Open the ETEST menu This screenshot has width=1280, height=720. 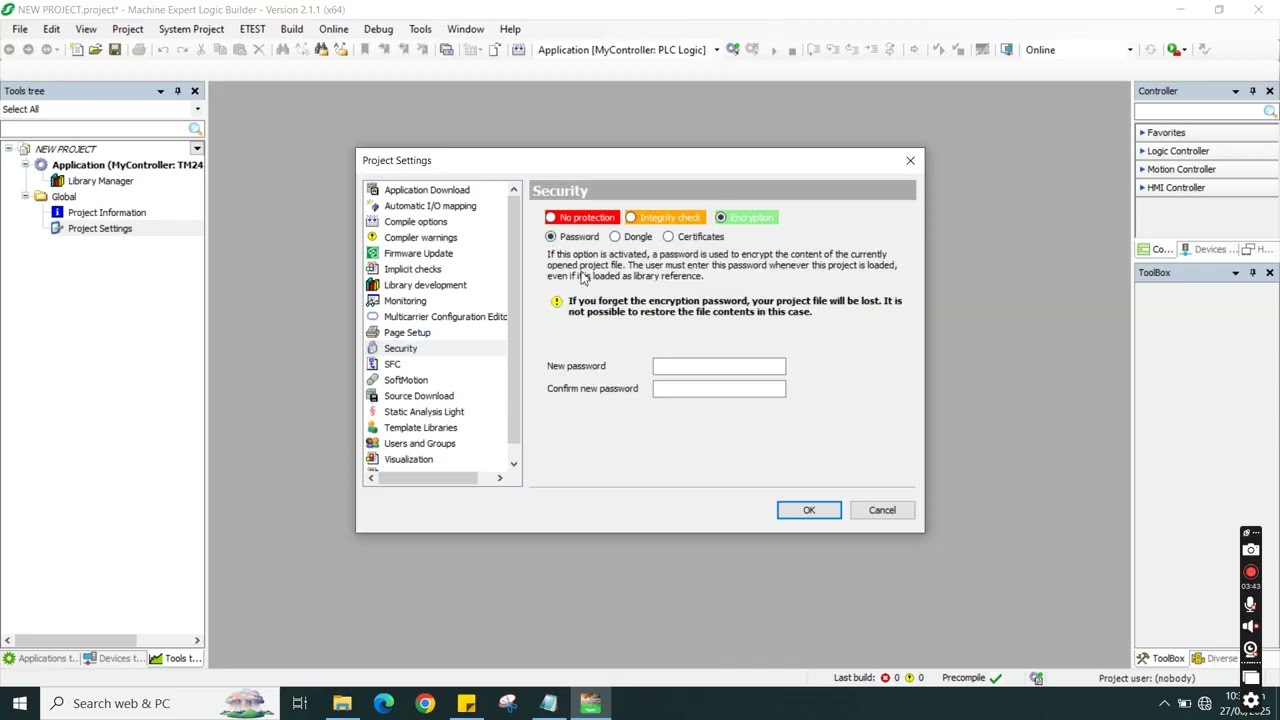pyautogui.click(x=252, y=29)
